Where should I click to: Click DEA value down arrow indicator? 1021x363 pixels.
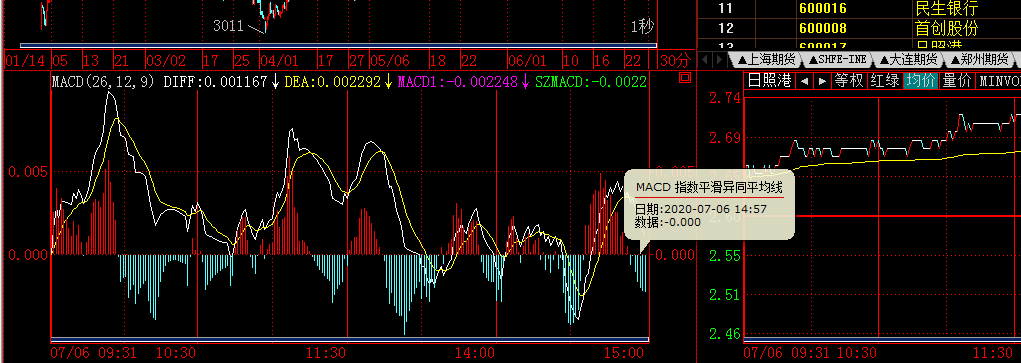tap(388, 81)
